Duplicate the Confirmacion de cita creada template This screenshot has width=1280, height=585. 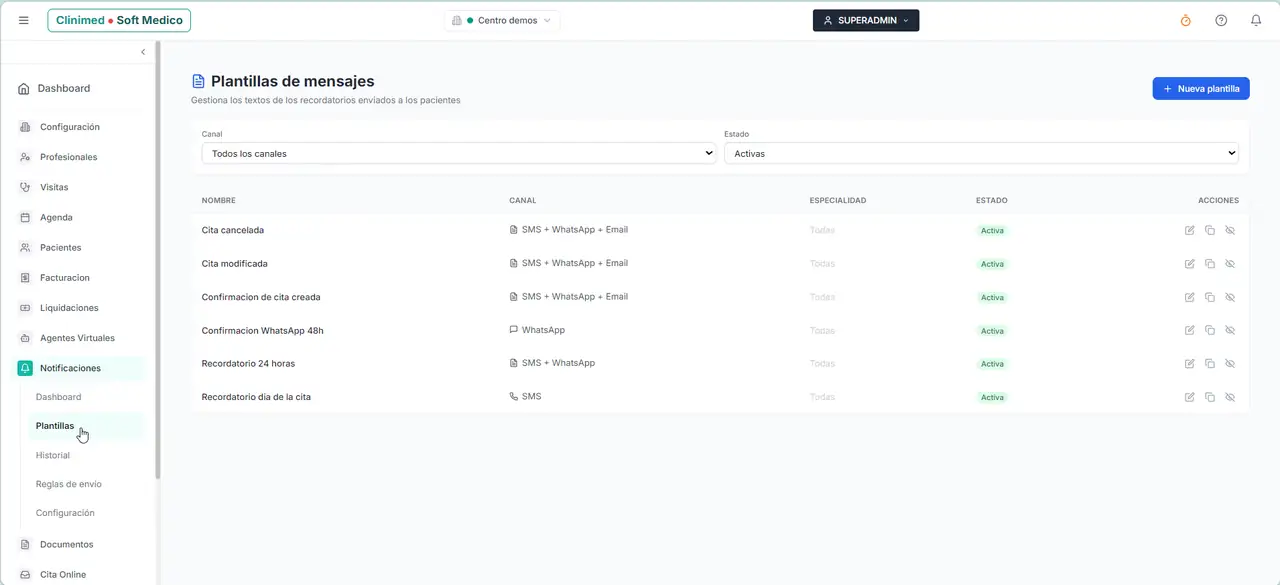[x=1210, y=297]
